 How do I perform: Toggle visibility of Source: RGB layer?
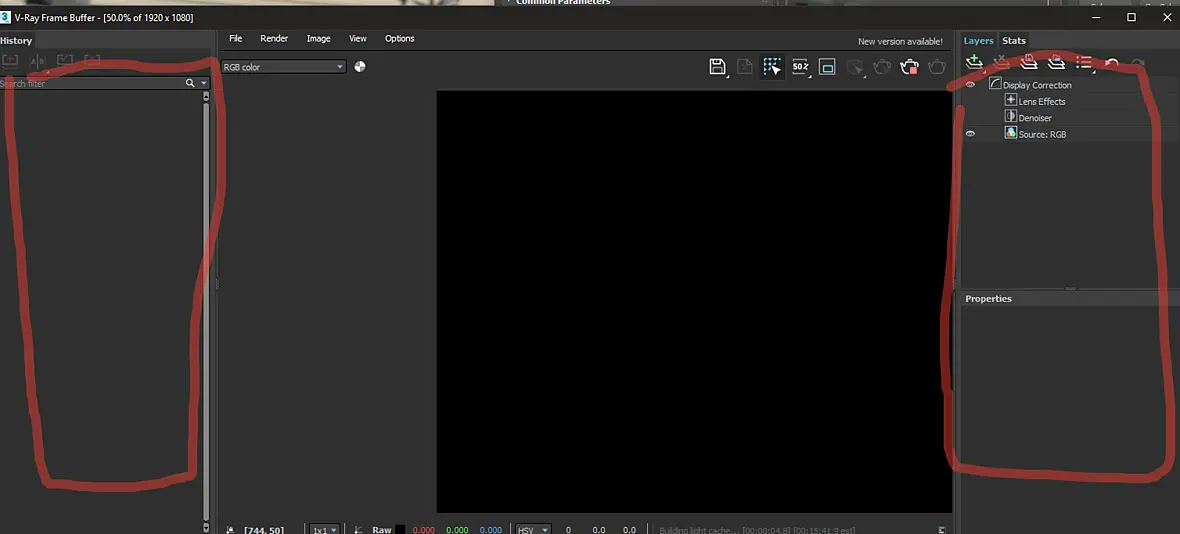click(970, 134)
